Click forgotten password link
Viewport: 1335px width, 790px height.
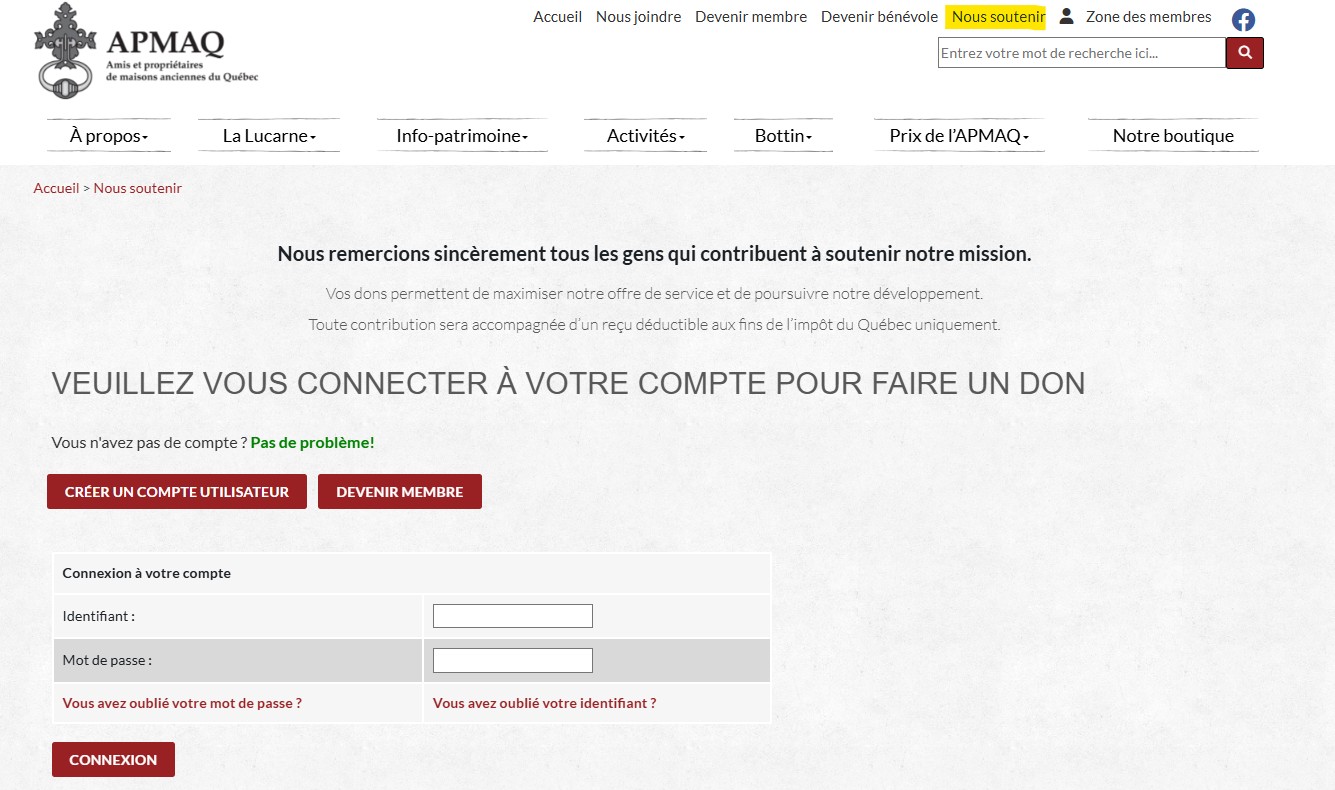(182, 703)
